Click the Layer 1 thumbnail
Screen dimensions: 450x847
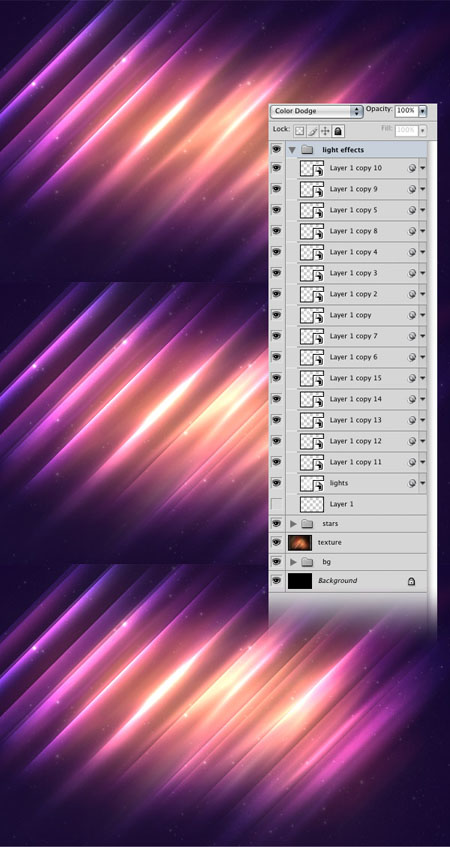click(x=312, y=504)
